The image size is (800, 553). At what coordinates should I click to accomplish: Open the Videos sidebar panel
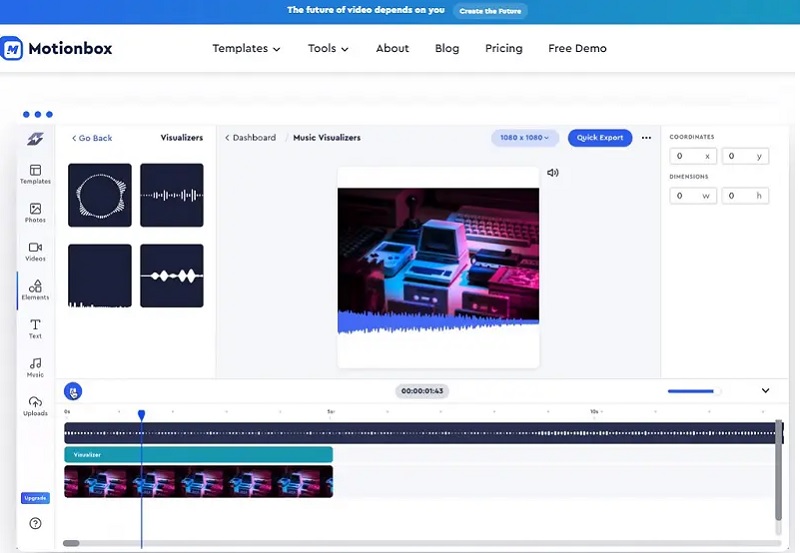pyautogui.click(x=35, y=251)
